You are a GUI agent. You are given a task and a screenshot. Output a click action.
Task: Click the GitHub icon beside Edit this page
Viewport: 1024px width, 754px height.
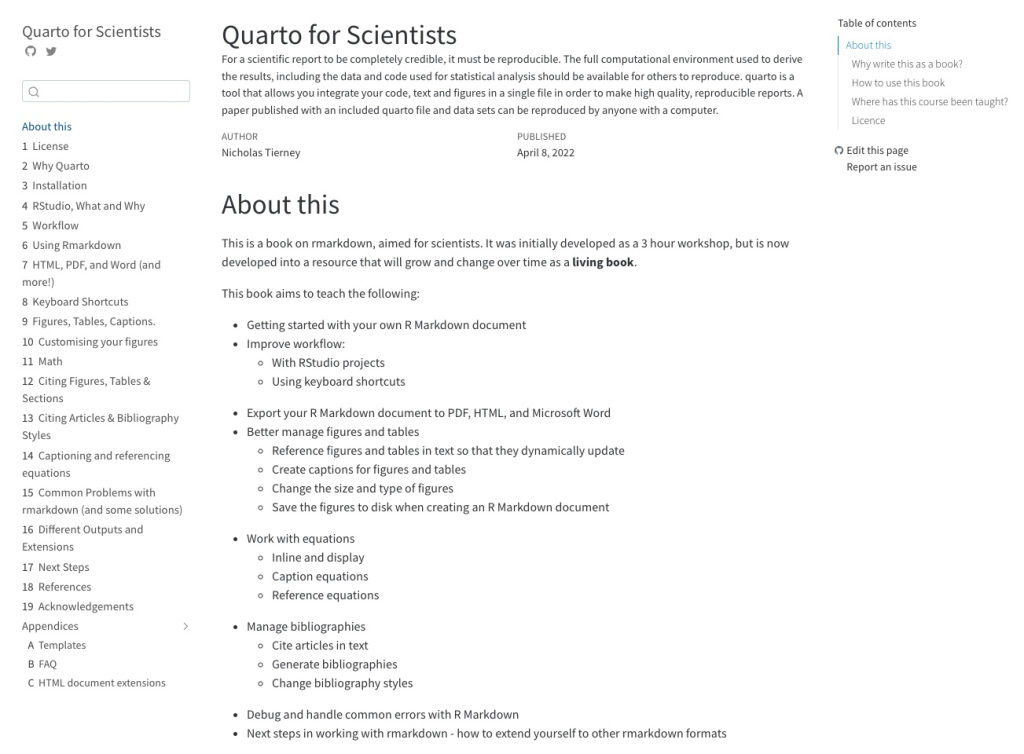point(839,150)
